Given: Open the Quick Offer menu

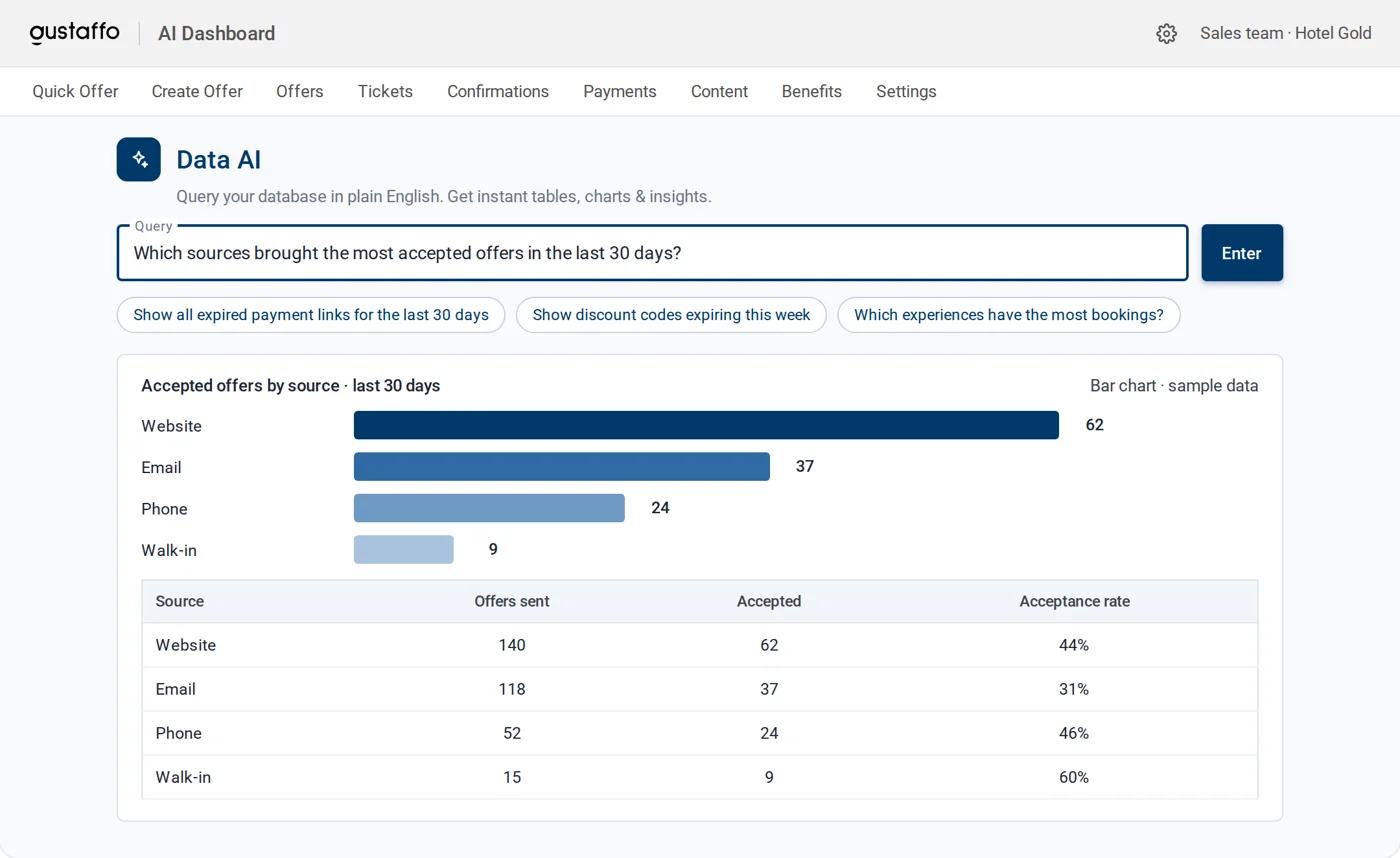Looking at the screenshot, I should click(x=75, y=91).
